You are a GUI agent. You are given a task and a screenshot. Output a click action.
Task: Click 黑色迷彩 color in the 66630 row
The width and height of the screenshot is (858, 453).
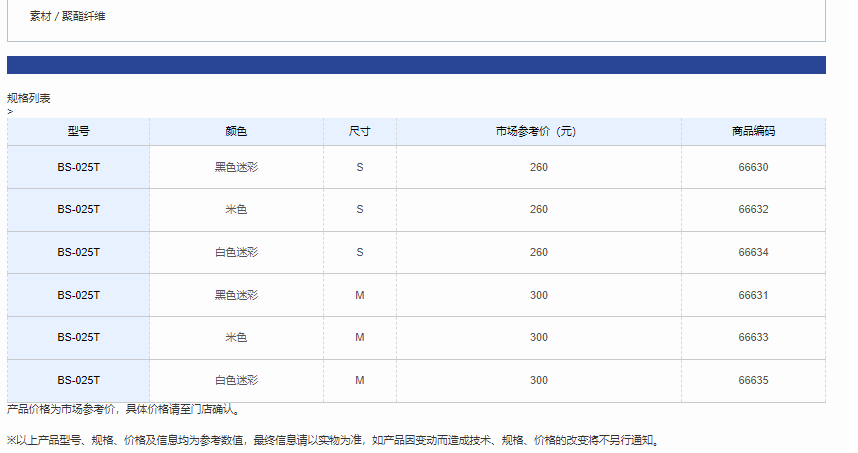pyautogui.click(x=236, y=167)
